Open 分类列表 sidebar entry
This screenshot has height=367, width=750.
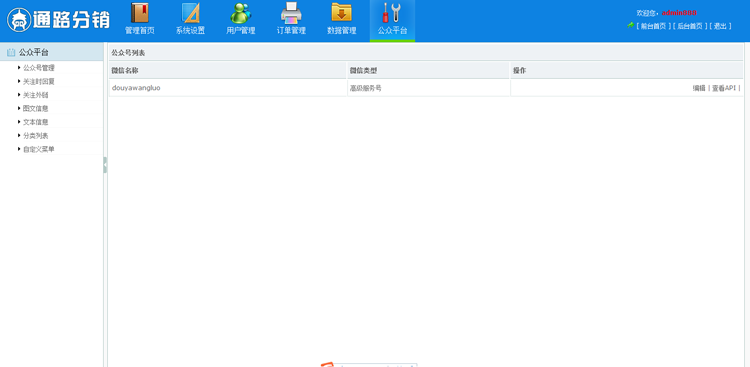[x=35, y=135]
